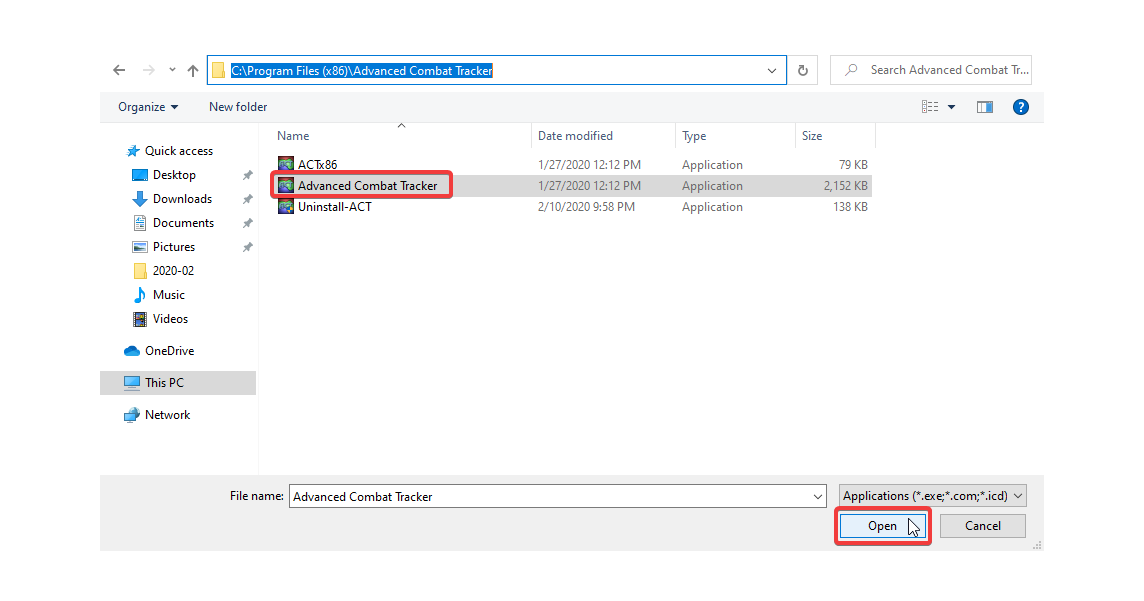Viewport: 1144px width, 601px height.
Task: Open the Applications file type filter
Action: click(x=932, y=495)
